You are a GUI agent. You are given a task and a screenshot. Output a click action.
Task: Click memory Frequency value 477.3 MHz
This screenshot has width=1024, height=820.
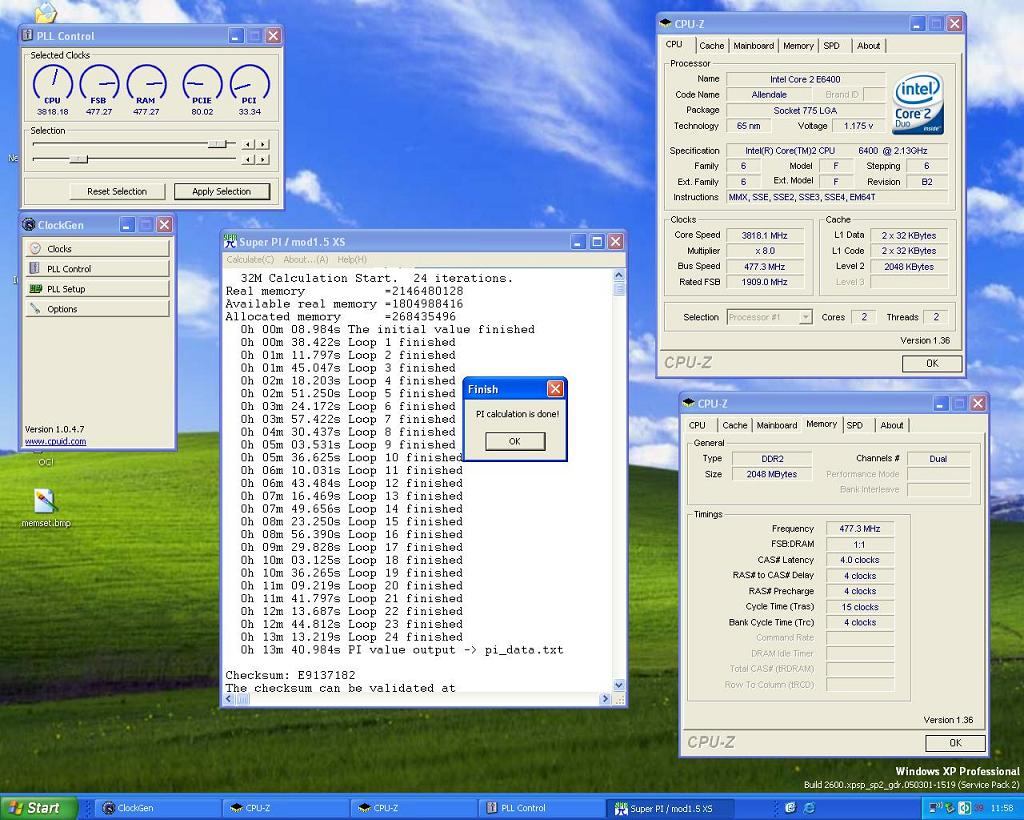pos(859,529)
